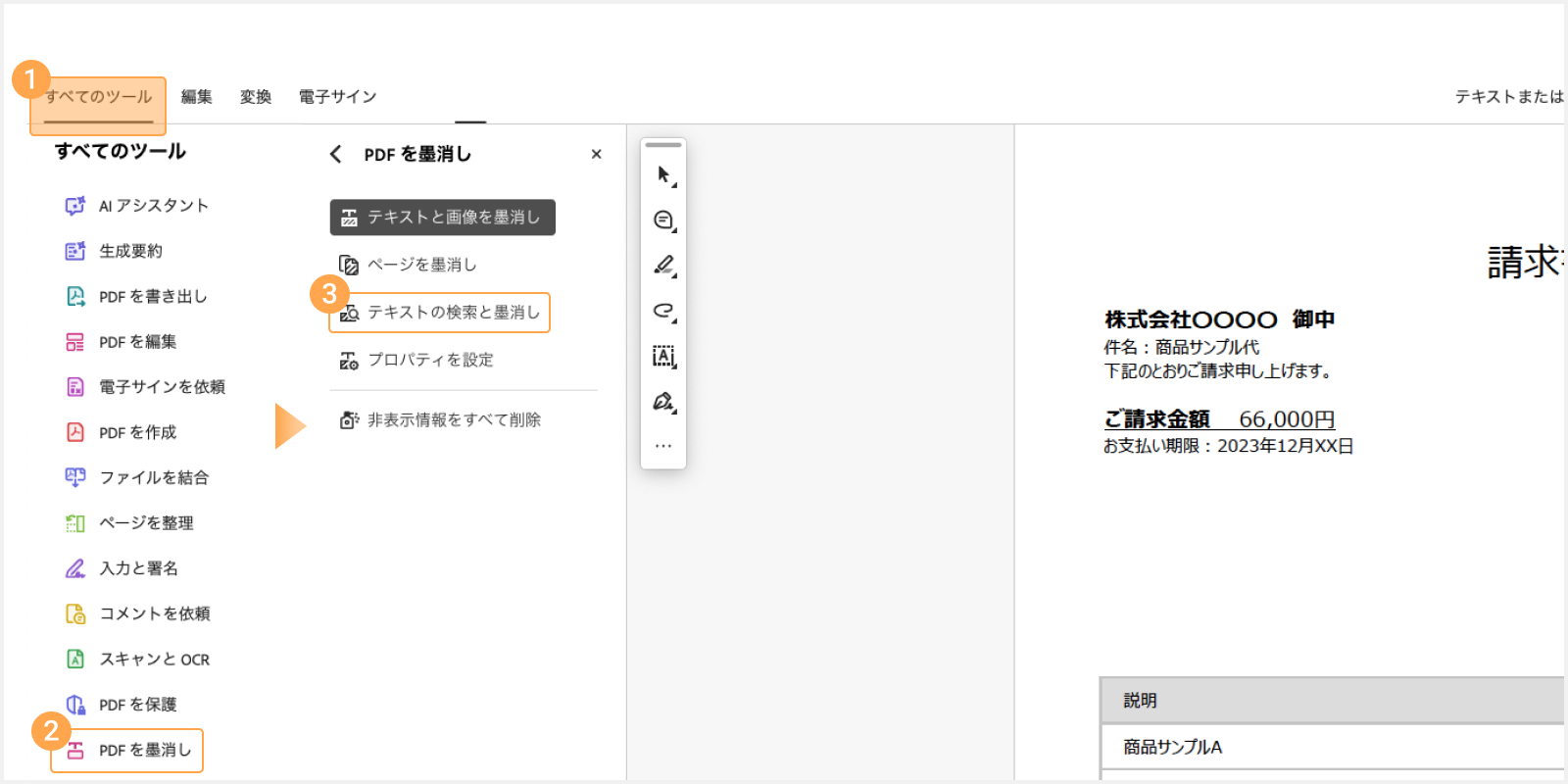
Task: Open the more tools ellipsis
Action: click(x=663, y=446)
